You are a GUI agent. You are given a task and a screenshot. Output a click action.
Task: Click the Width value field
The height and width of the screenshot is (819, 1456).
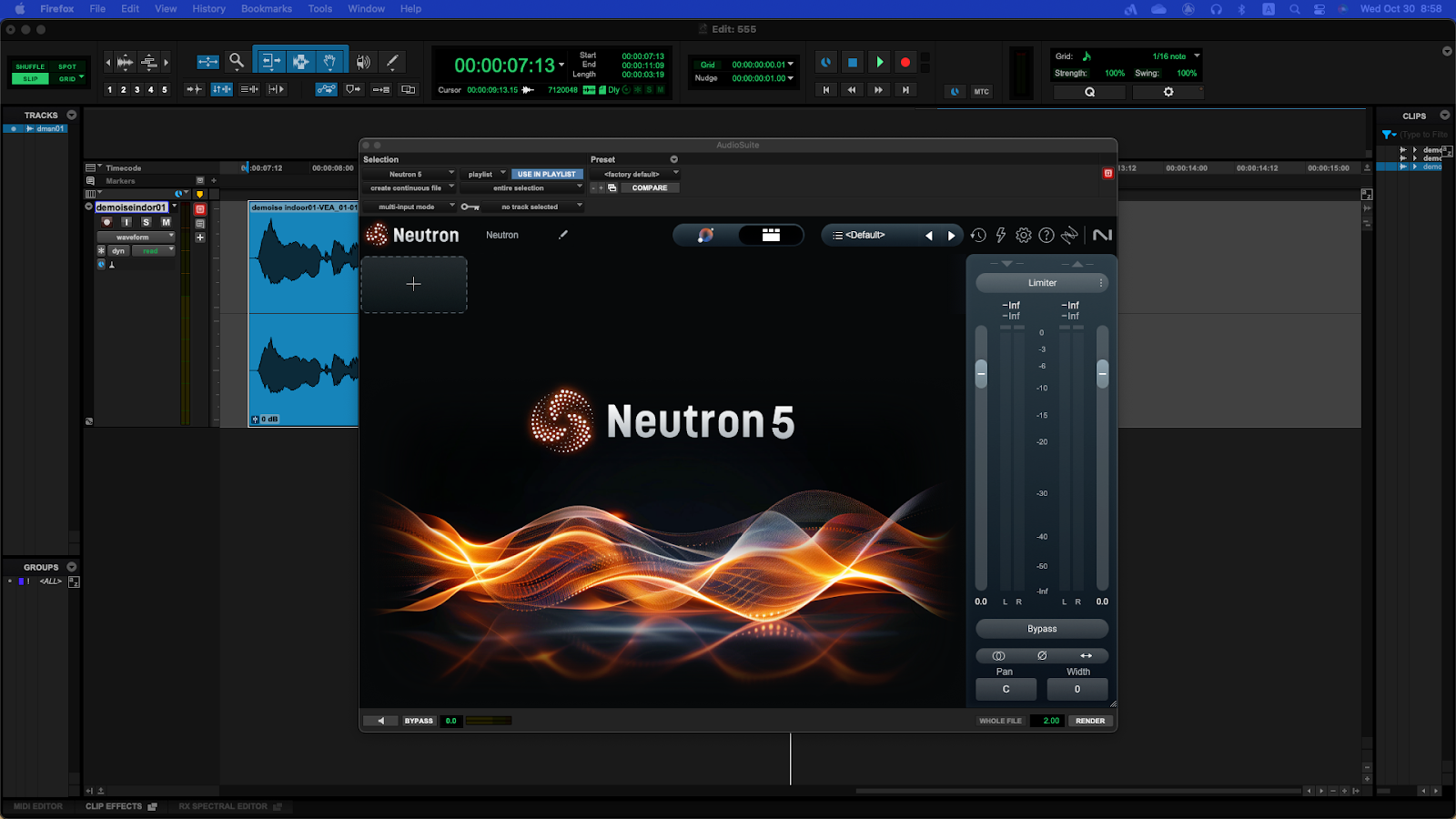point(1077,689)
